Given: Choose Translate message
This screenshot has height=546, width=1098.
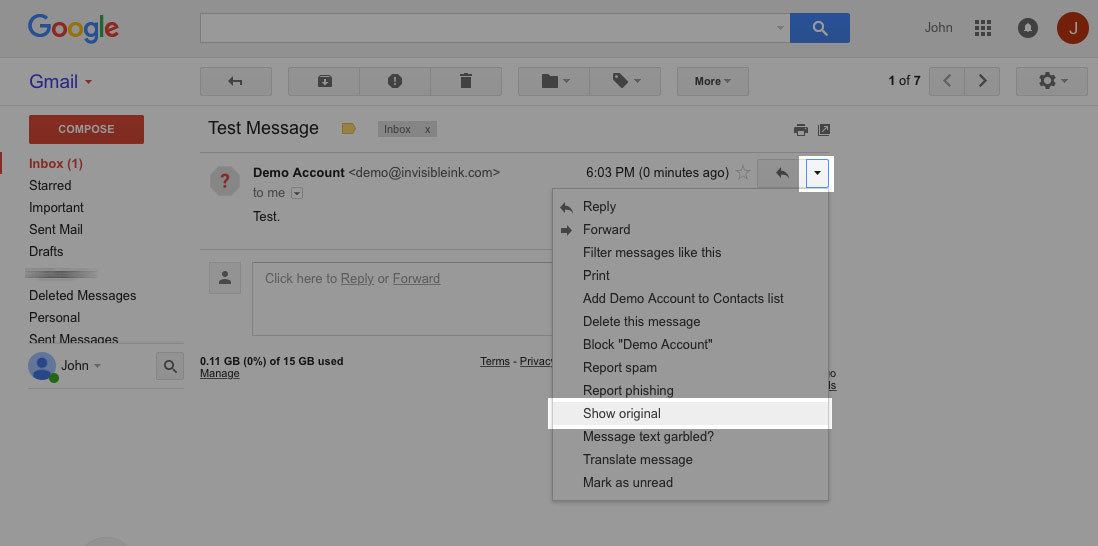Looking at the screenshot, I should click(x=690, y=459).
